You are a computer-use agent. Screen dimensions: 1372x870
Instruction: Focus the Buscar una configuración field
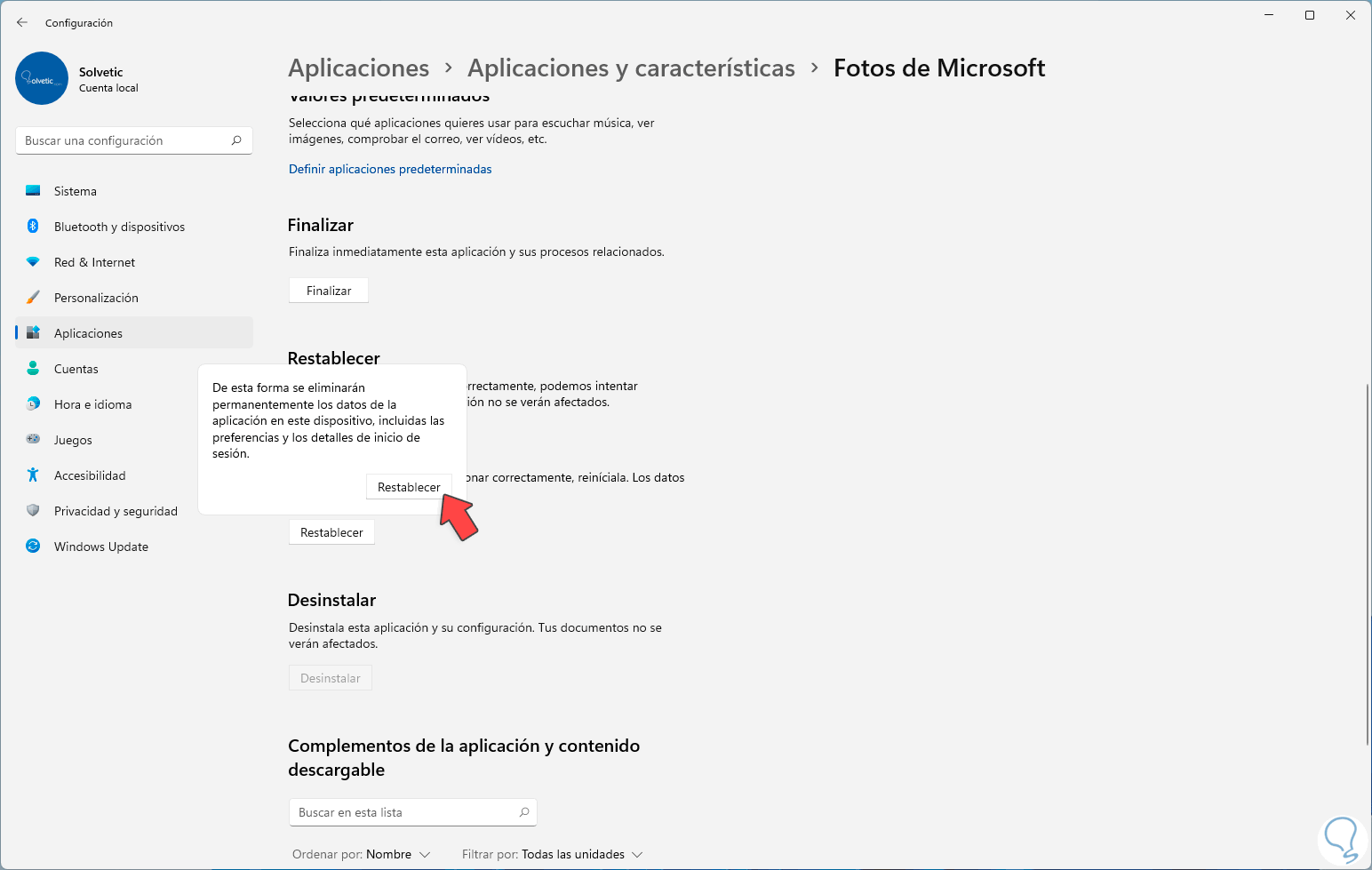click(134, 140)
